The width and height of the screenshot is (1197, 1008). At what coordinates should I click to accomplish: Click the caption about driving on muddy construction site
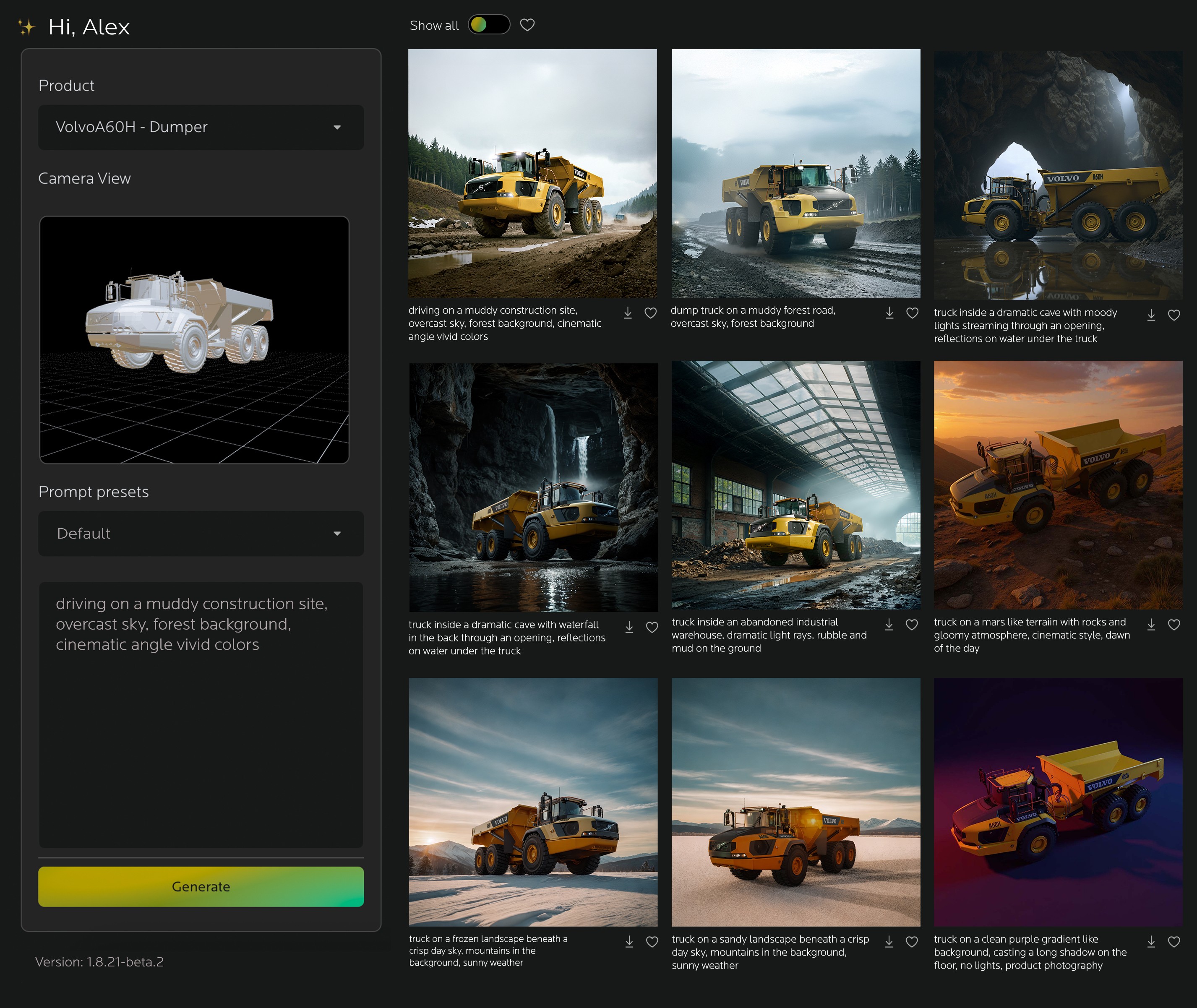click(505, 323)
